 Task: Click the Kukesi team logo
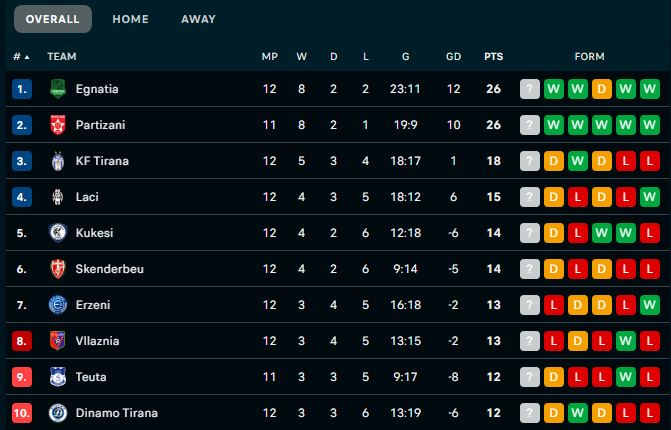click(57, 233)
